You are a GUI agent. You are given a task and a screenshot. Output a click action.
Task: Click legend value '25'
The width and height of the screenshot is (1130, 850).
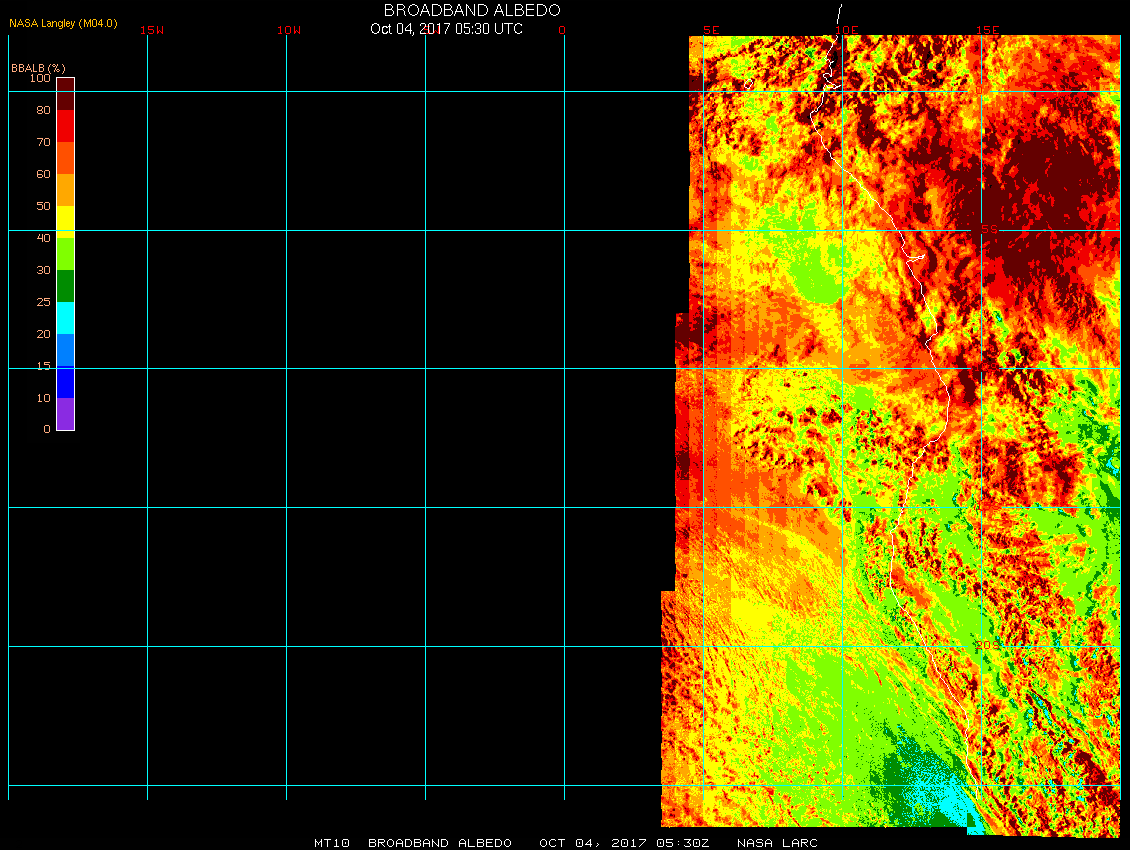click(x=43, y=302)
